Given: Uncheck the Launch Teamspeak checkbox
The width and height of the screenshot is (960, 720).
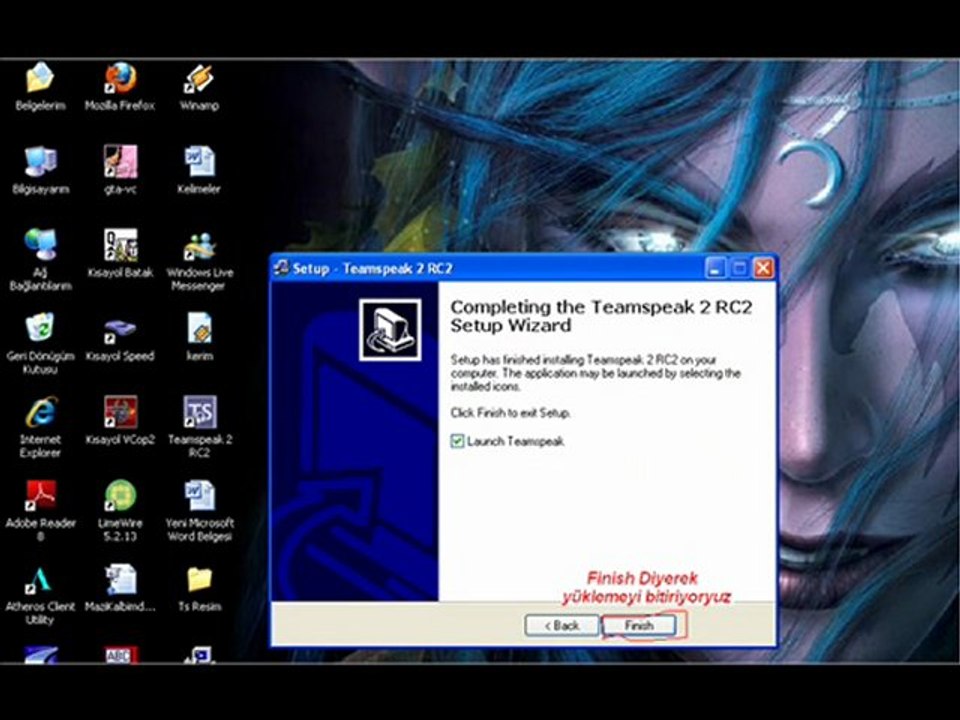Looking at the screenshot, I should pyautogui.click(x=457, y=441).
